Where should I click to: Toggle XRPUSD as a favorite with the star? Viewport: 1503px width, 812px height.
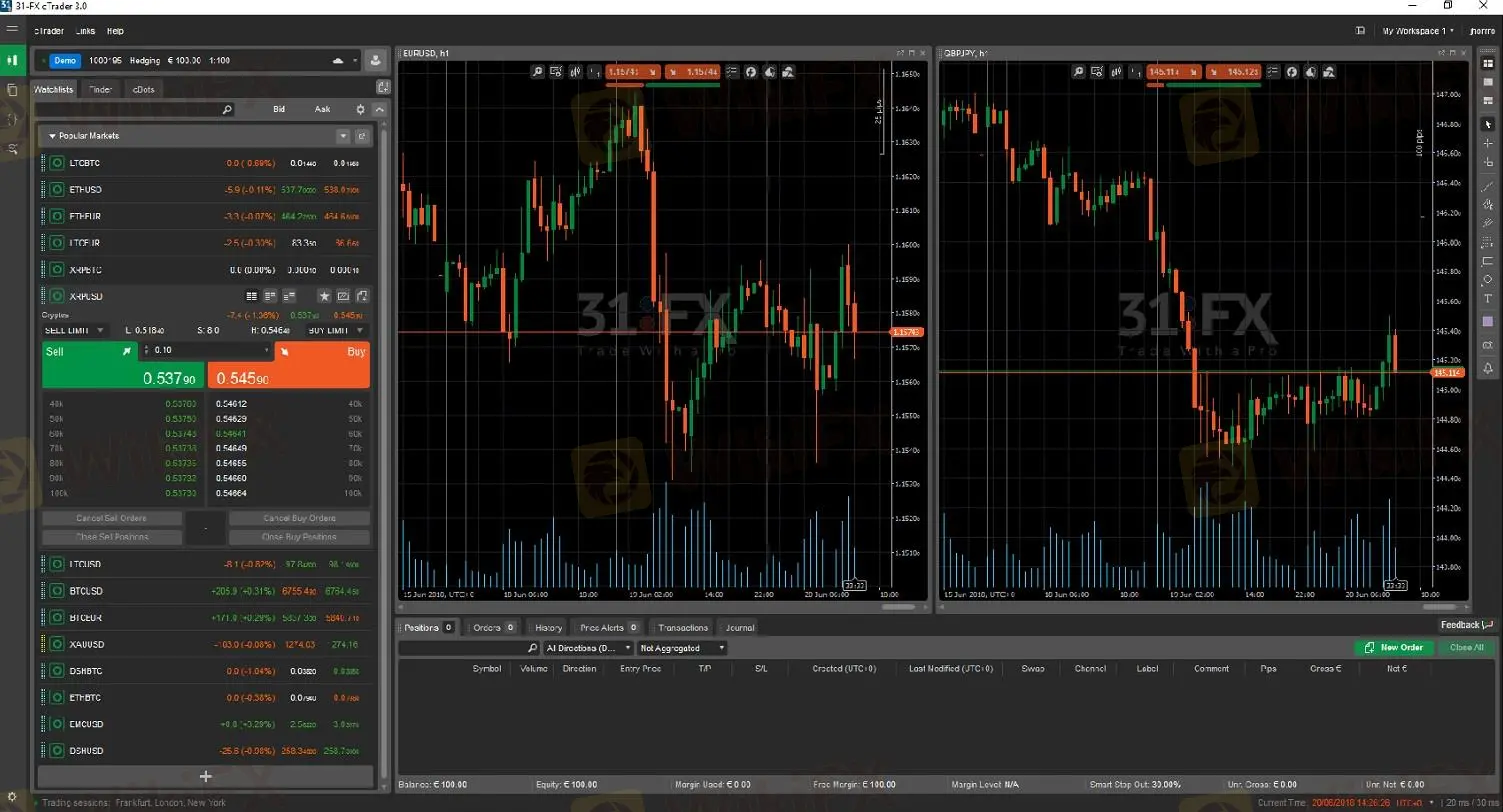click(x=324, y=296)
